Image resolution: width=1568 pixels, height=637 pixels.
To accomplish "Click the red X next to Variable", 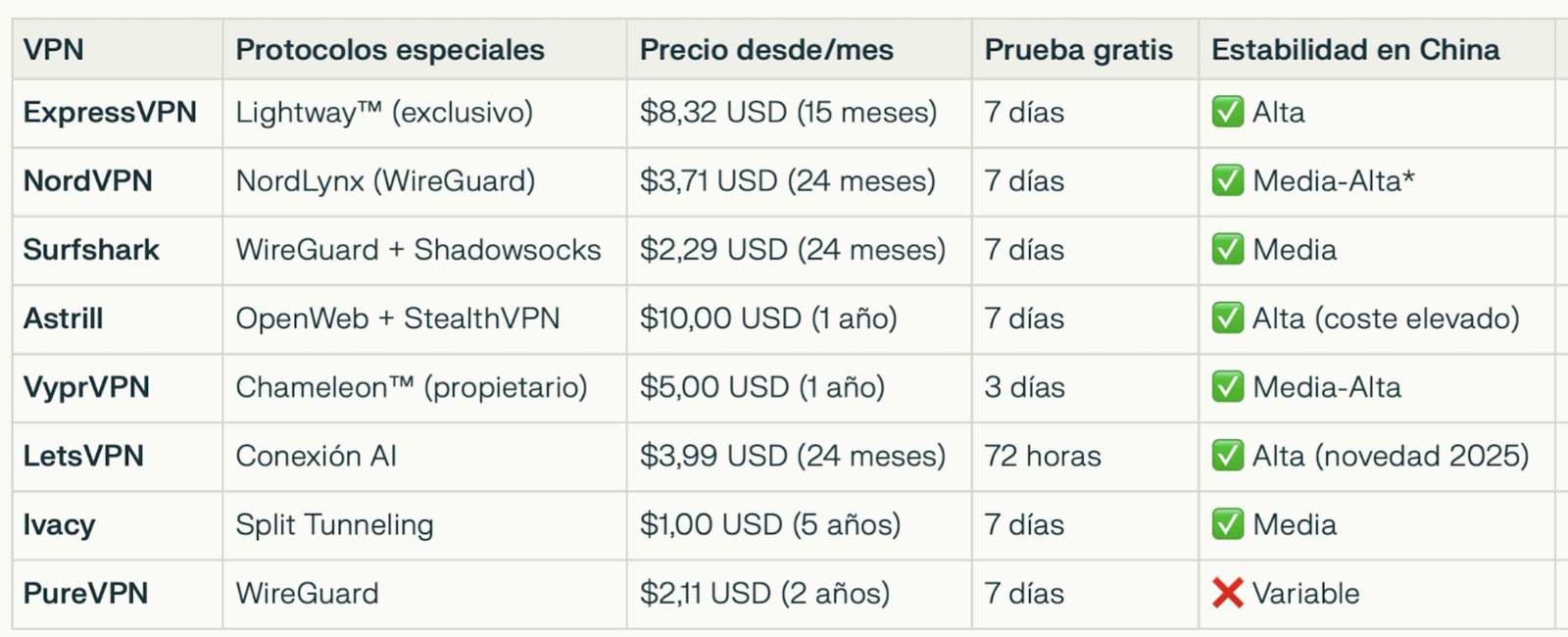I will 1227,593.
